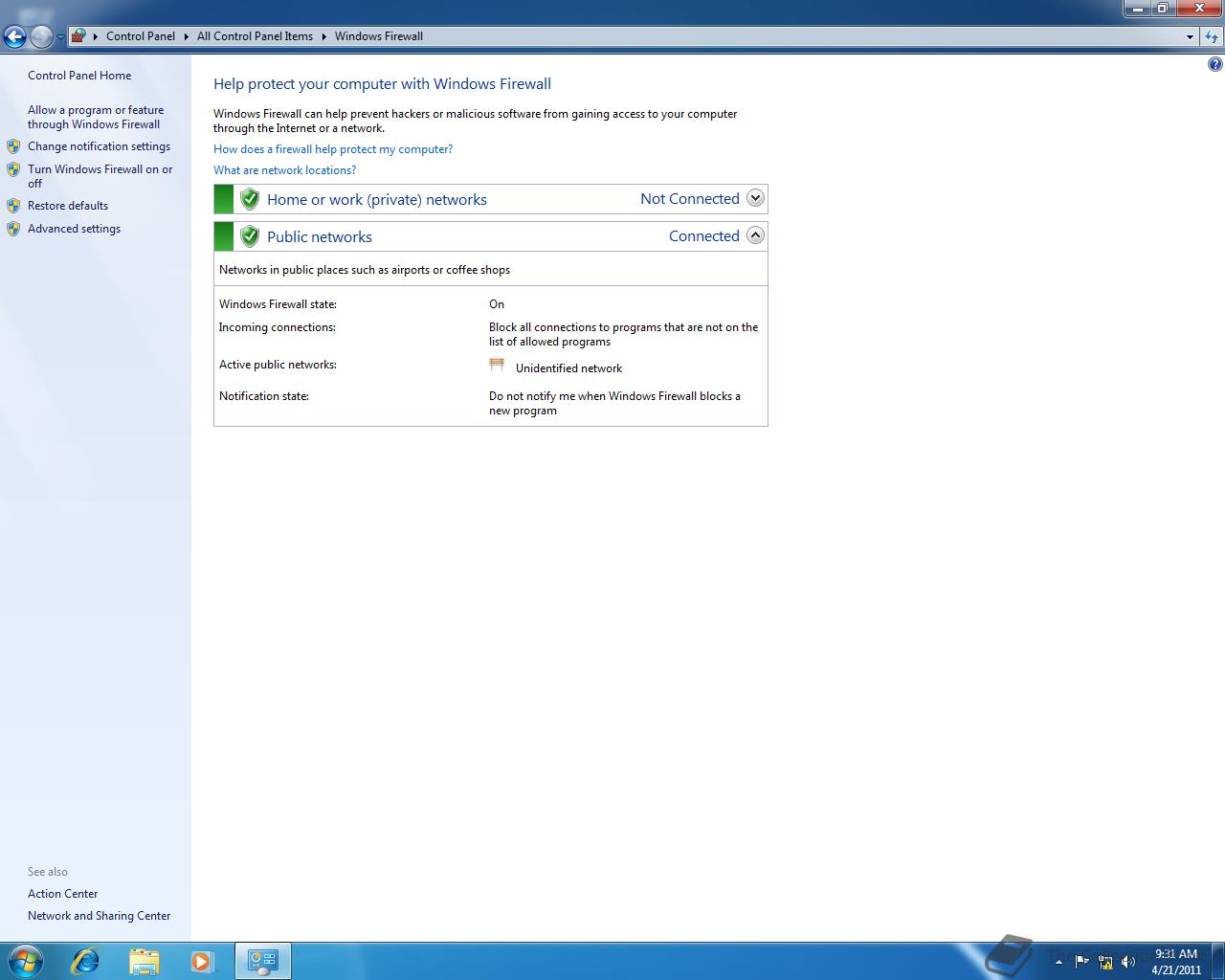Click Control Panel taskbar button
The width and height of the screenshot is (1225, 980).
[263, 961]
